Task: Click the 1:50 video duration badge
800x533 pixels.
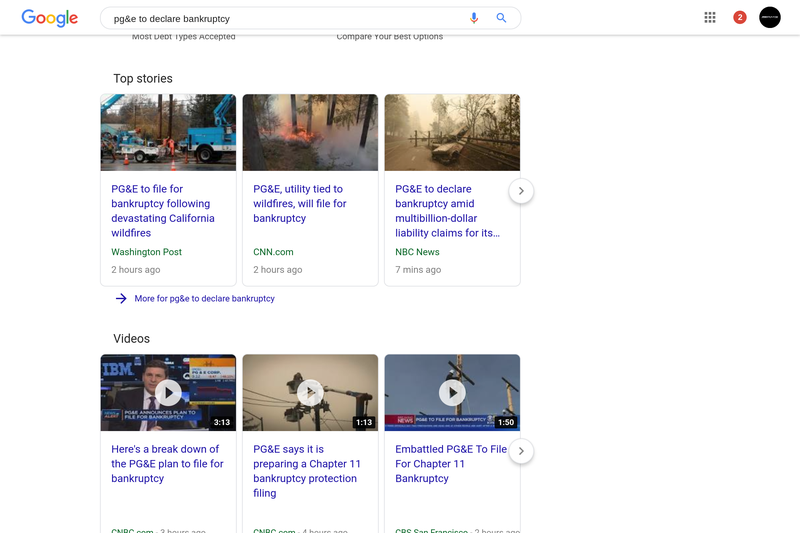Action: click(506, 422)
